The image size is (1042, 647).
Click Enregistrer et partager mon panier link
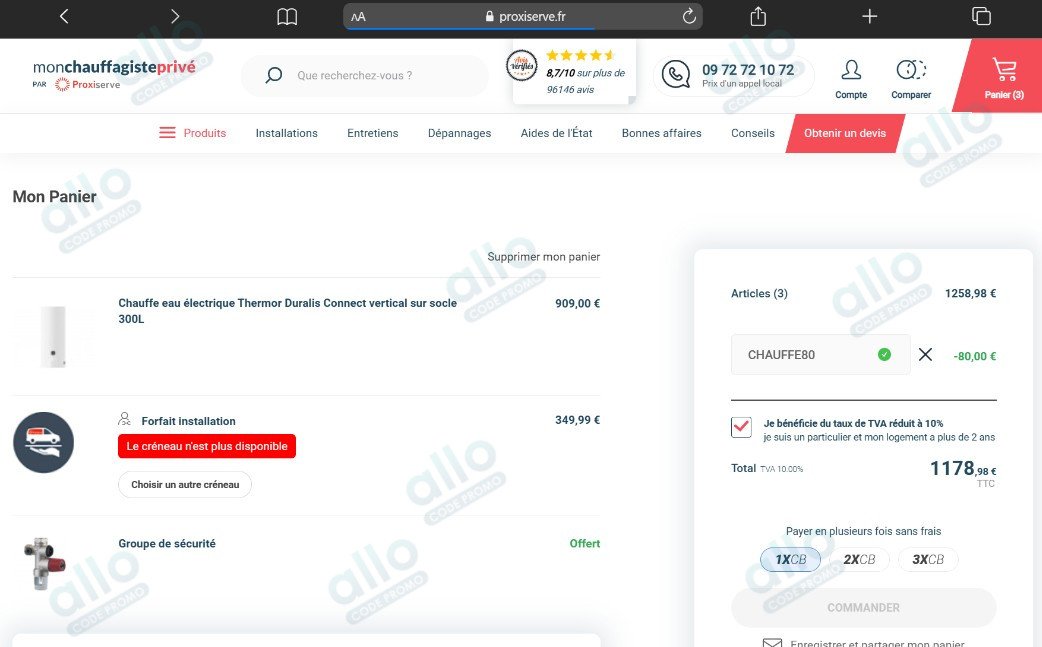click(877, 642)
